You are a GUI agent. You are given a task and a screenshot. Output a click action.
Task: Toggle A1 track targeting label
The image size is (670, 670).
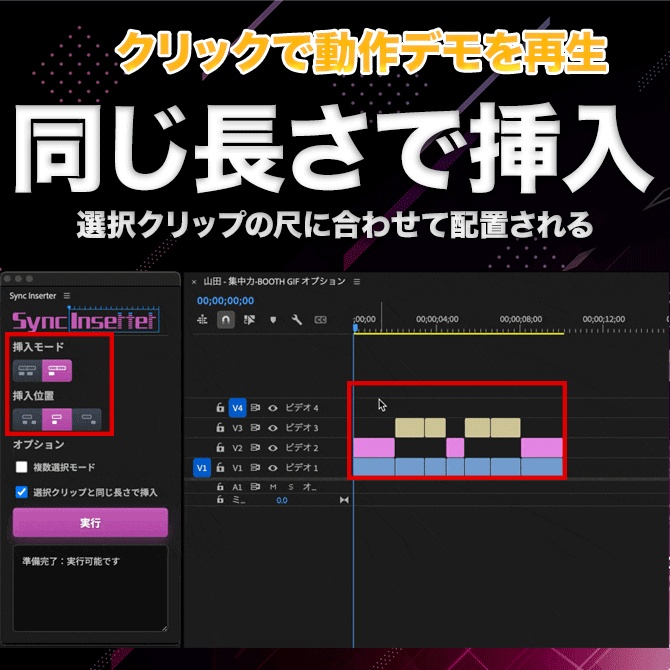pyautogui.click(x=237, y=487)
